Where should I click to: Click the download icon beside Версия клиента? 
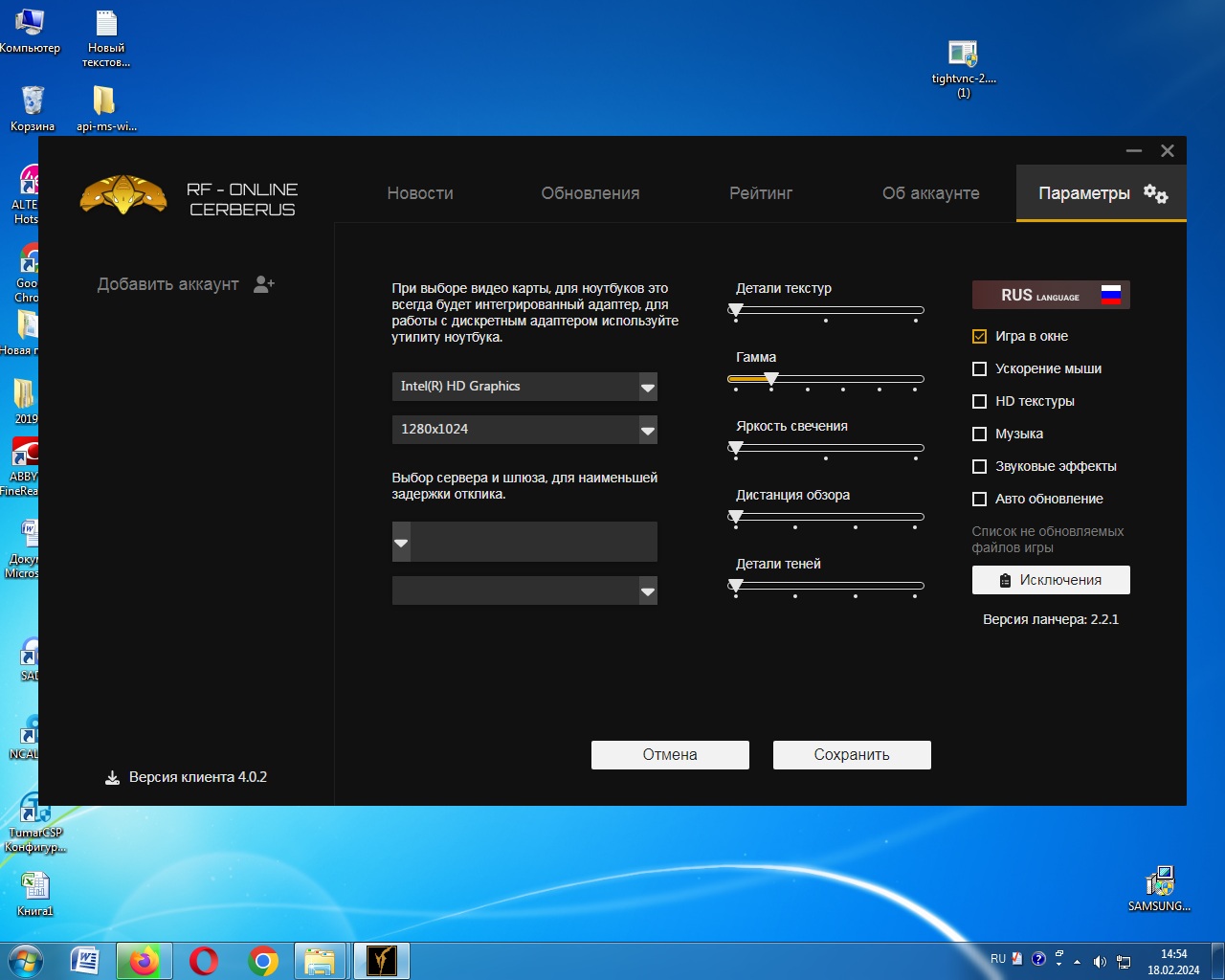[x=112, y=777]
